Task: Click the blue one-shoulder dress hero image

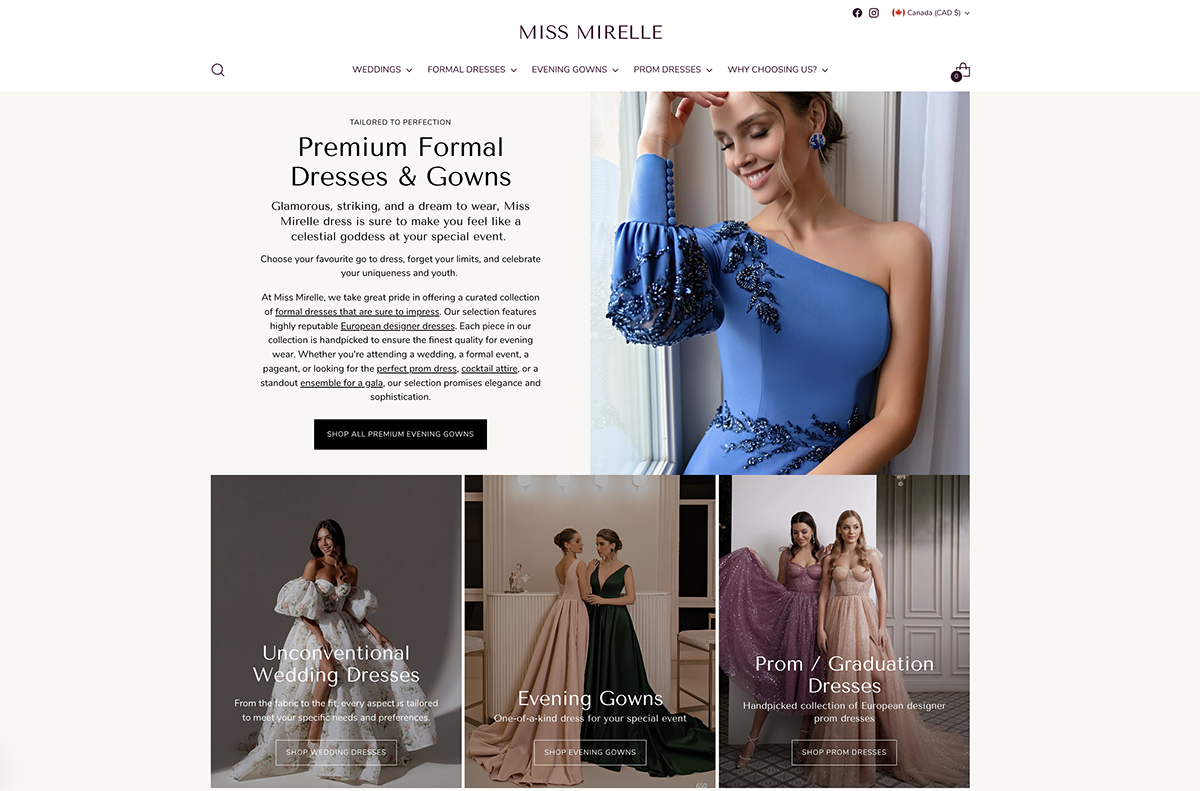Action: 780,283
